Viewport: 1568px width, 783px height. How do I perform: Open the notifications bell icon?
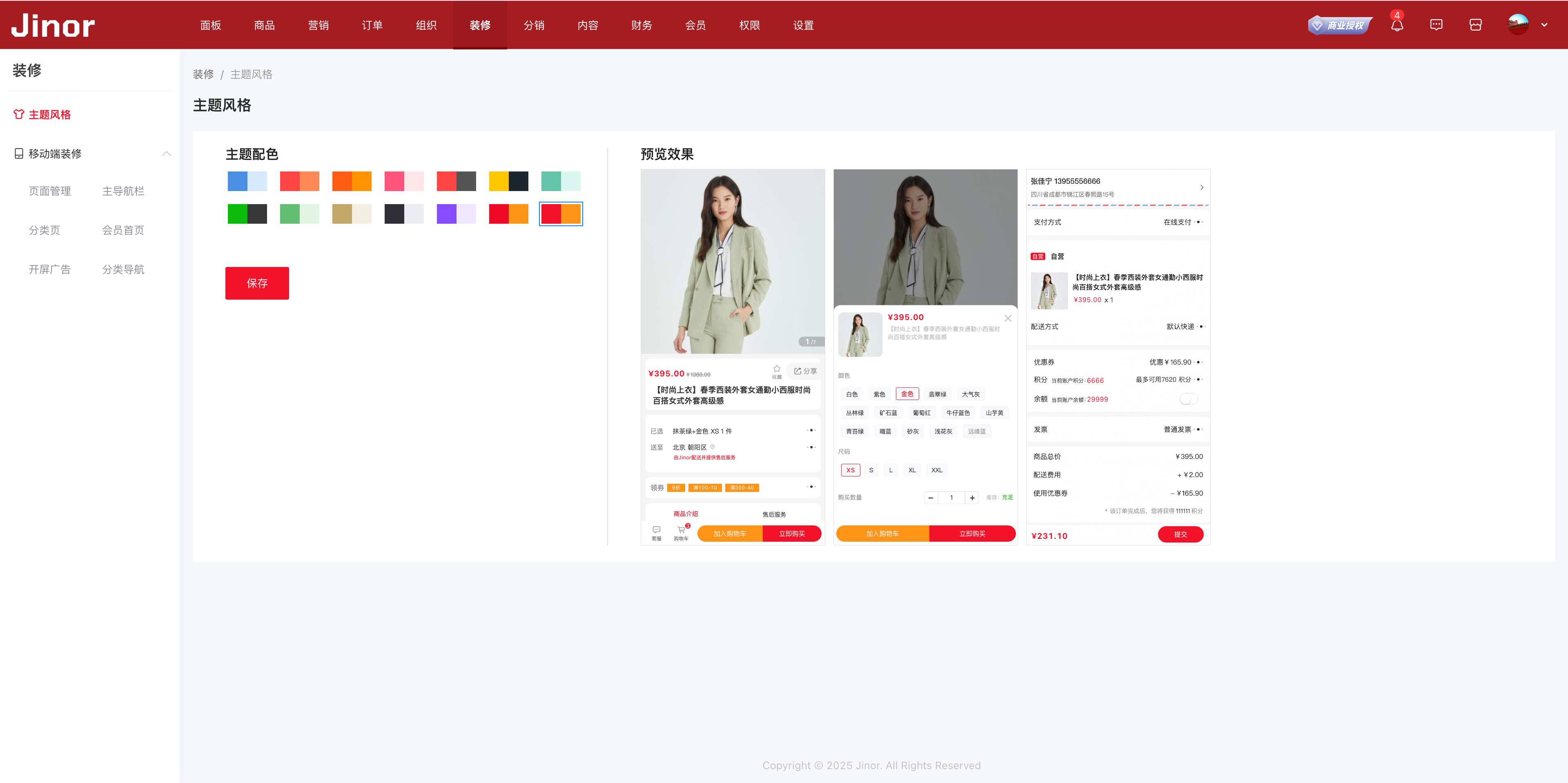[1397, 25]
